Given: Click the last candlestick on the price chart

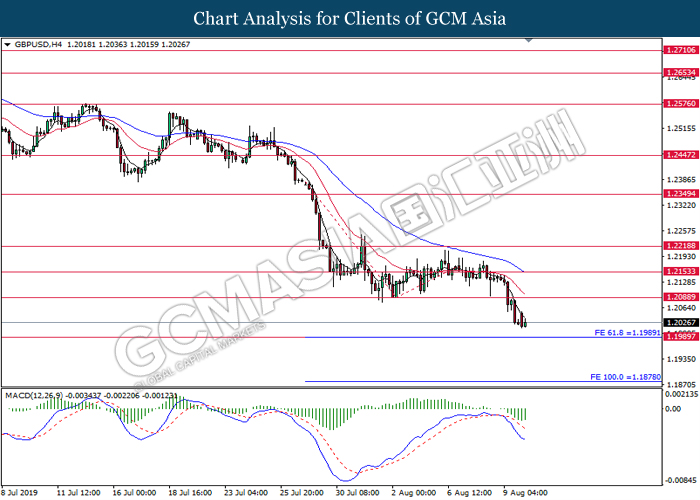Looking at the screenshot, I should click(x=527, y=322).
